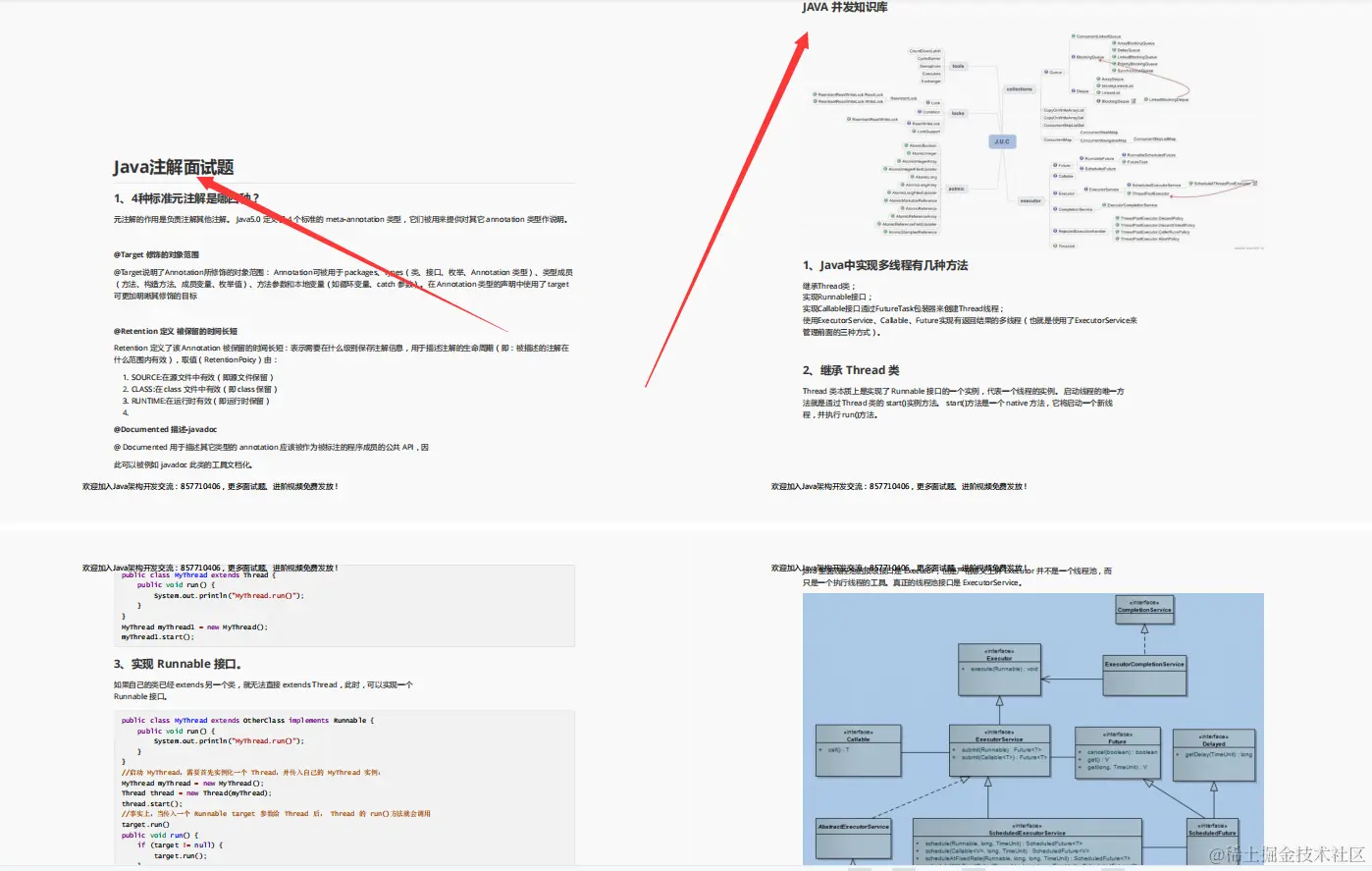The image size is (1372, 871).
Task: Click the line "继承Thread类;"
Action: pos(829,286)
